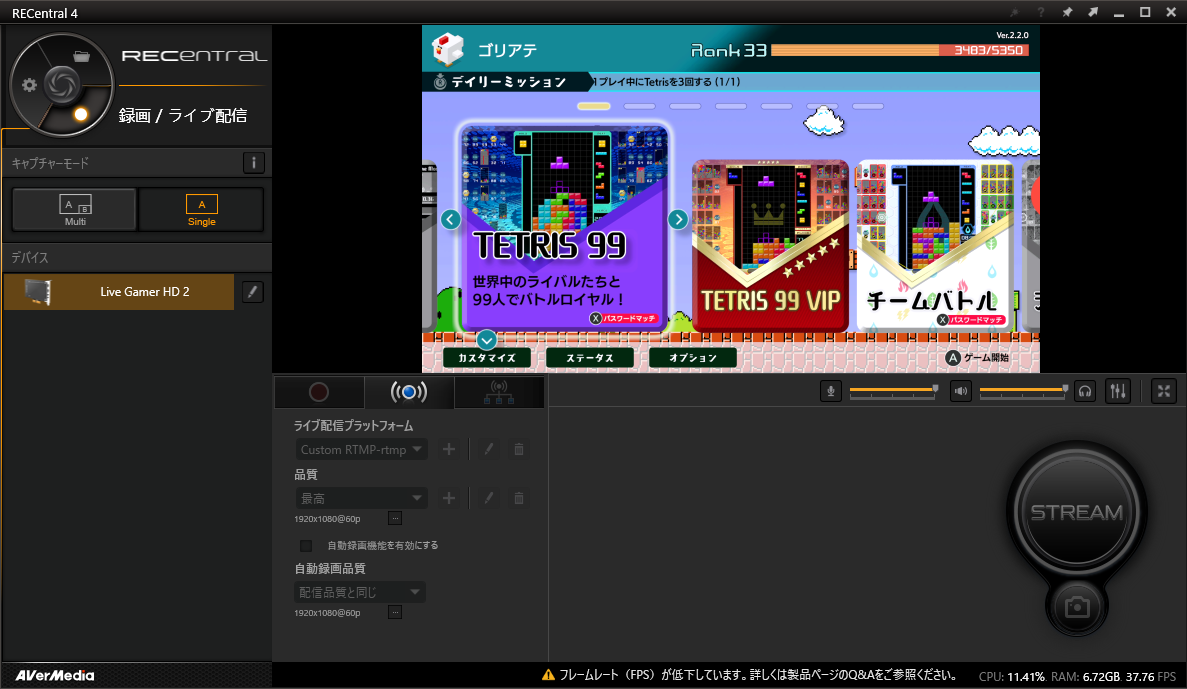Select the Live Gamer HD 2 device

click(x=120, y=292)
